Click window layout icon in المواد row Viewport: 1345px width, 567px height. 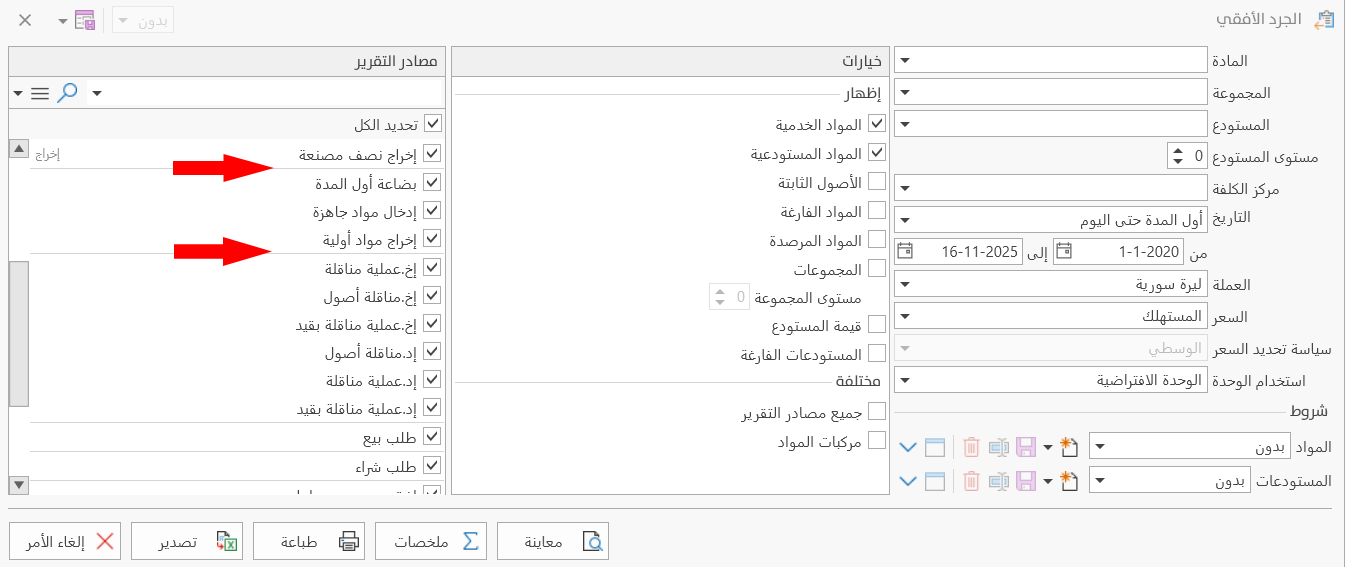934,447
